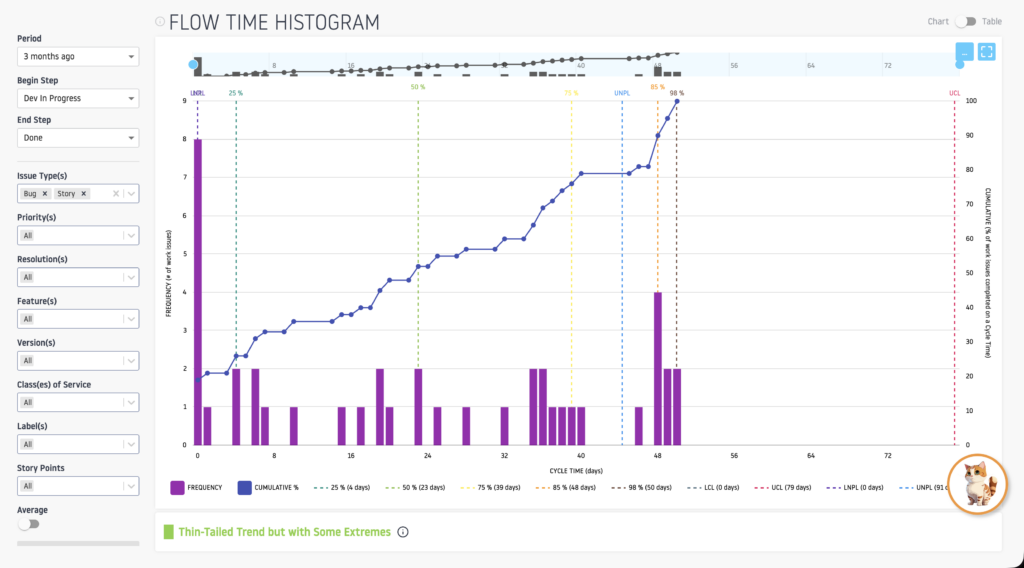Click the tallest purple bar at 0 days
1024x568 pixels.
click(x=198, y=290)
